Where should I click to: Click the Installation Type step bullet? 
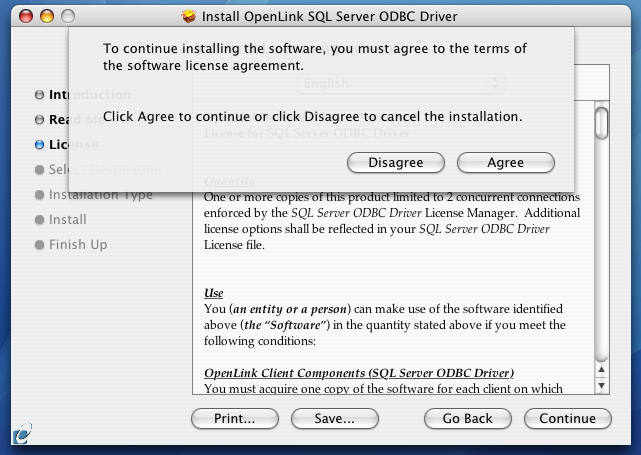[x=39, y=195]
